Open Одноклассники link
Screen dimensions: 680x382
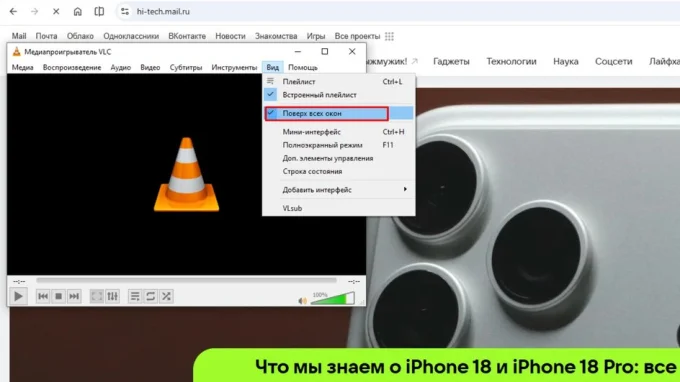point(131,36)
